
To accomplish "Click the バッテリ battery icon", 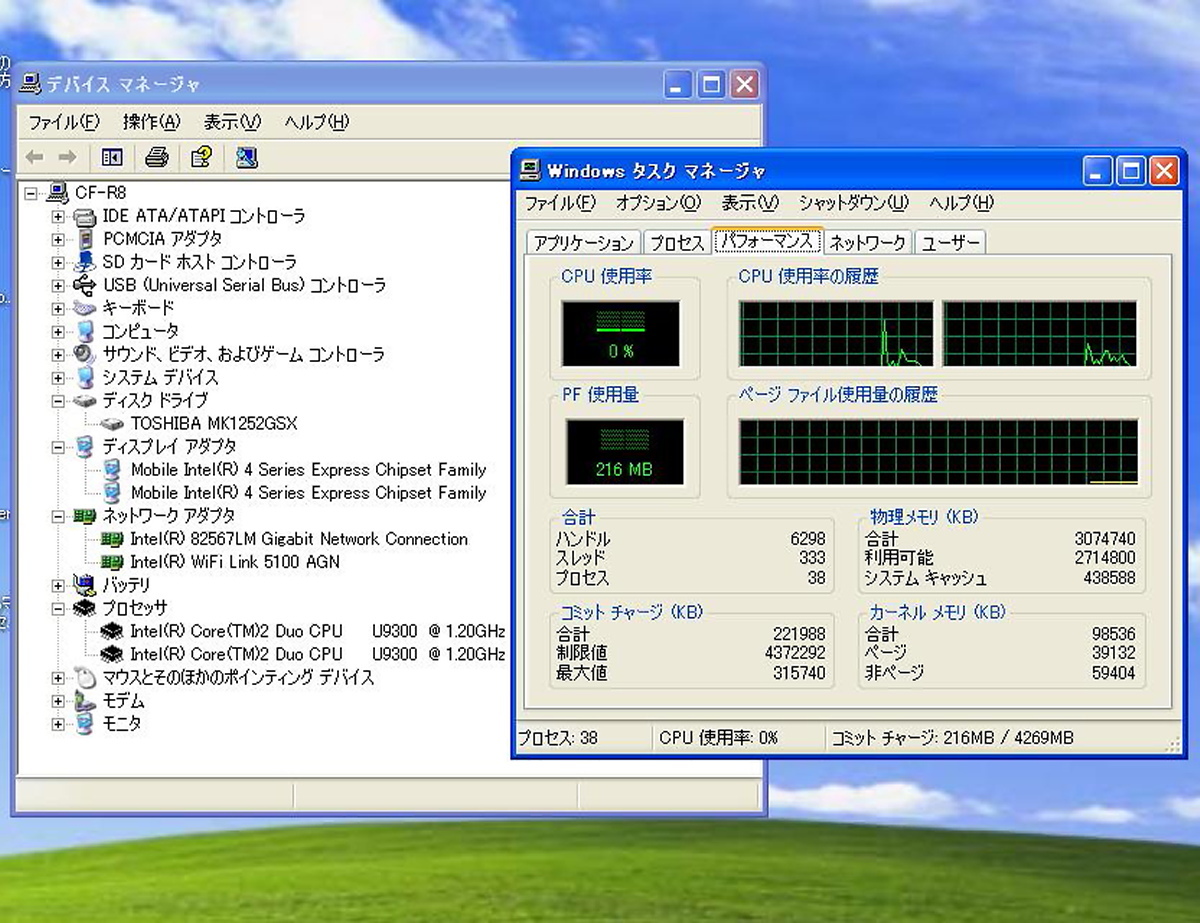I will point(86,585).
